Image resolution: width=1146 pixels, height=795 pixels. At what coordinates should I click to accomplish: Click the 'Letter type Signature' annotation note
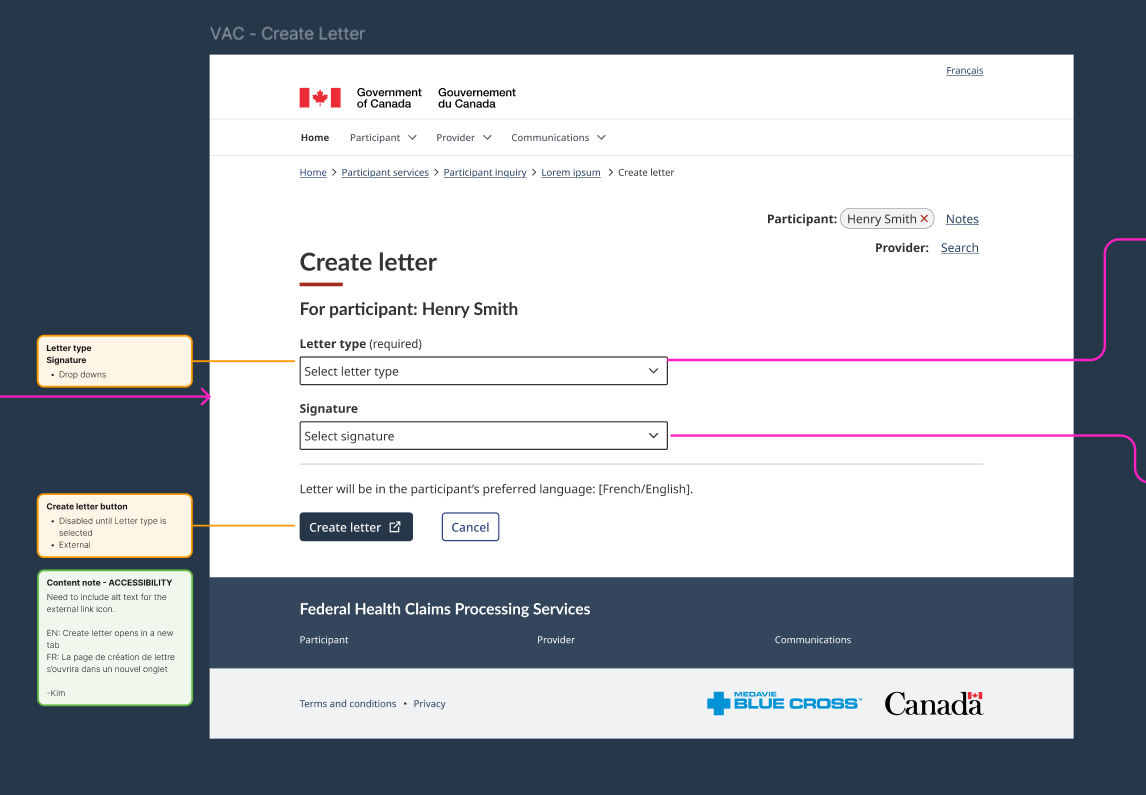[x=115, y=361]
